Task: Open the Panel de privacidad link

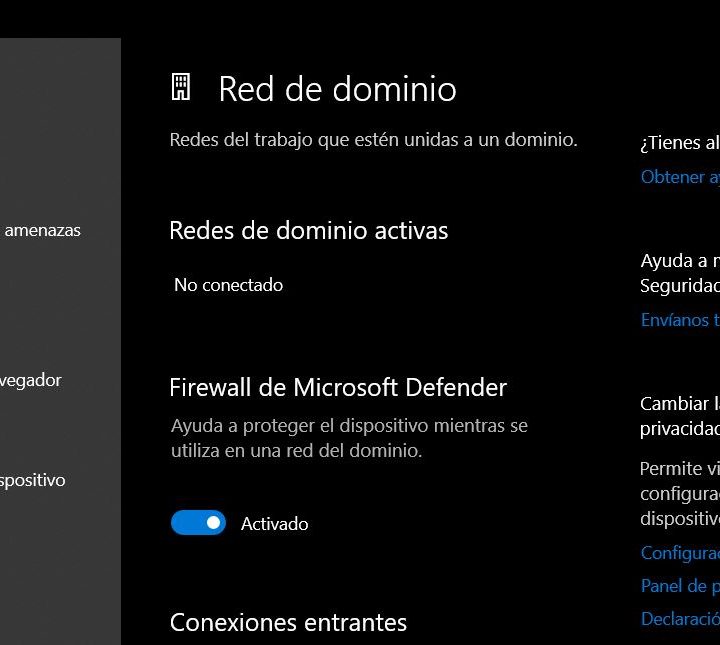Action: point(680,586)
